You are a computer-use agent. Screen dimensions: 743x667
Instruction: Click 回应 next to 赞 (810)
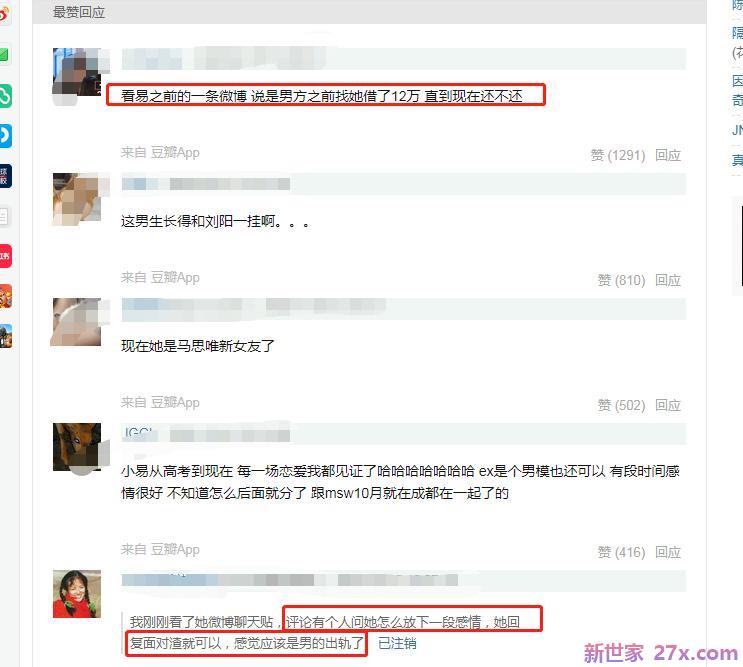click(668, 280)
